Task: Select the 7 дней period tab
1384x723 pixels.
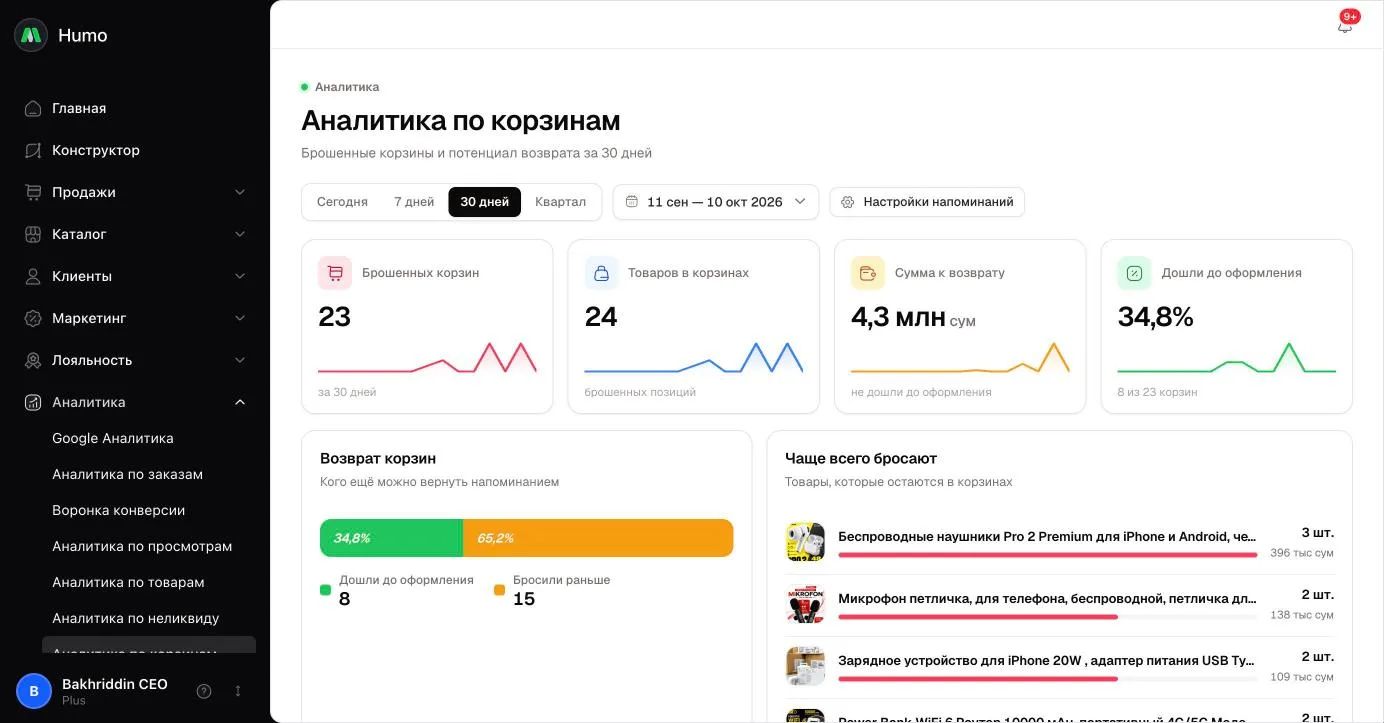Action: point(414,202)
